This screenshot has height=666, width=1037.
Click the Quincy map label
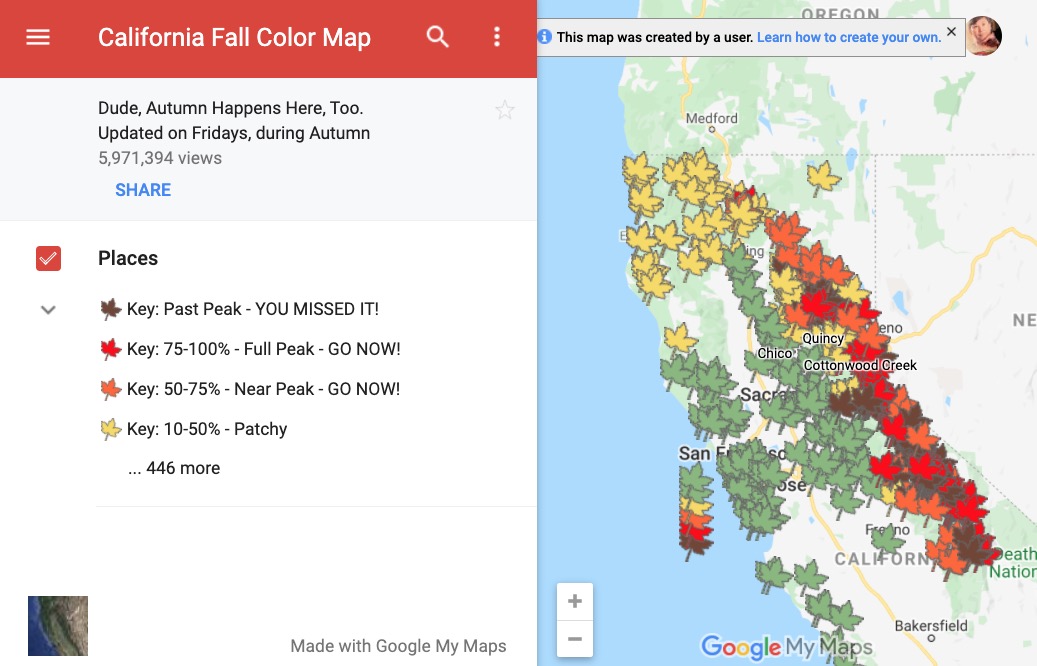click(x=823, y=338)
